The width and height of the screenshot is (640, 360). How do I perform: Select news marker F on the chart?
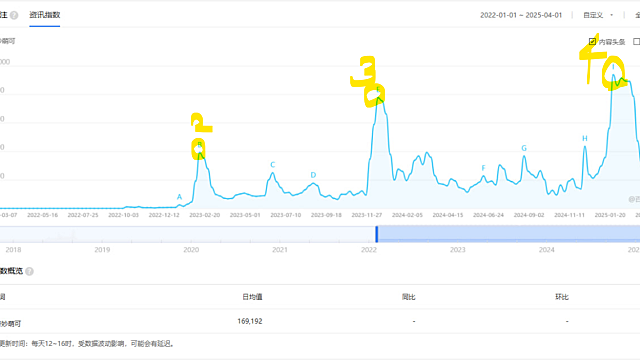pos(483,168)
